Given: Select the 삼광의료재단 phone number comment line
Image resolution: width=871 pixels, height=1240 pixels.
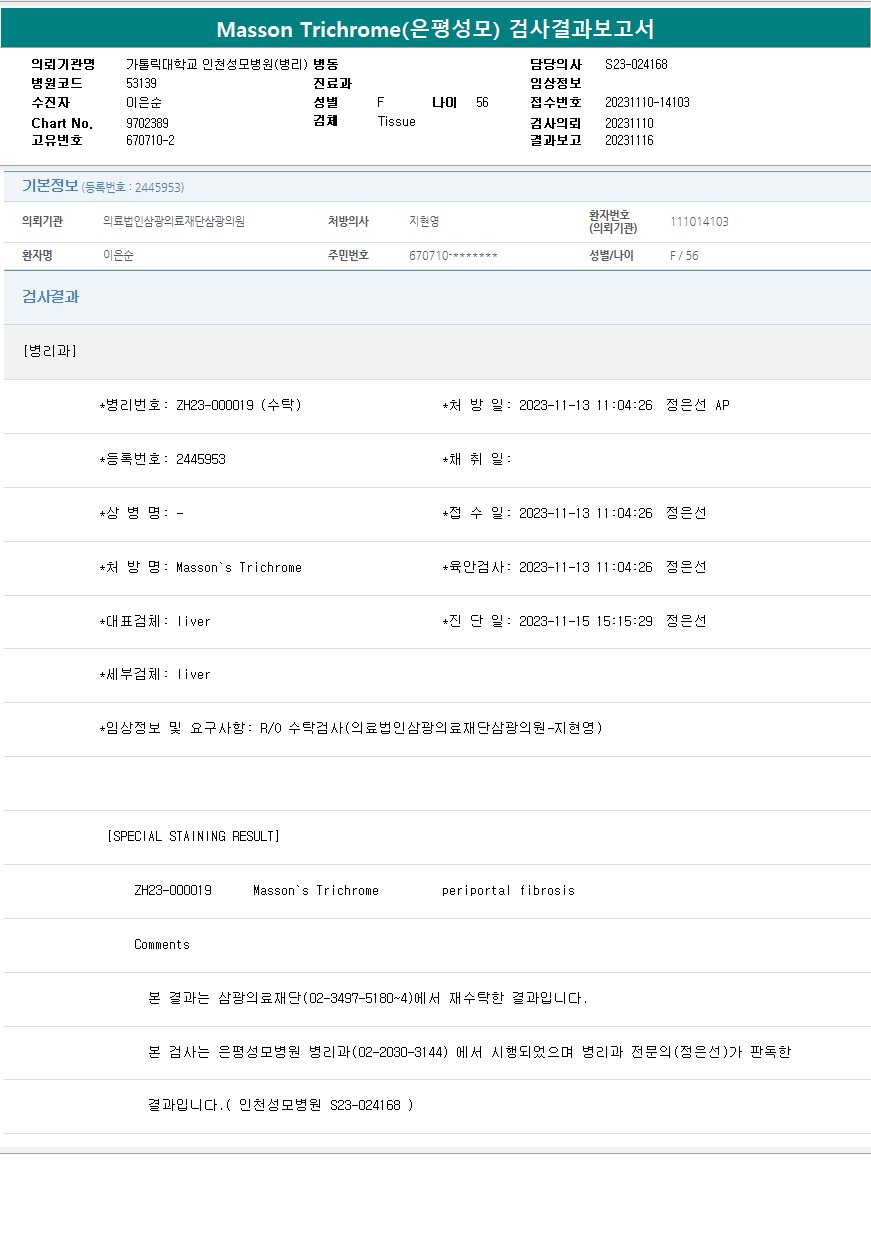Looking at the screenshot, I should 367,998.
